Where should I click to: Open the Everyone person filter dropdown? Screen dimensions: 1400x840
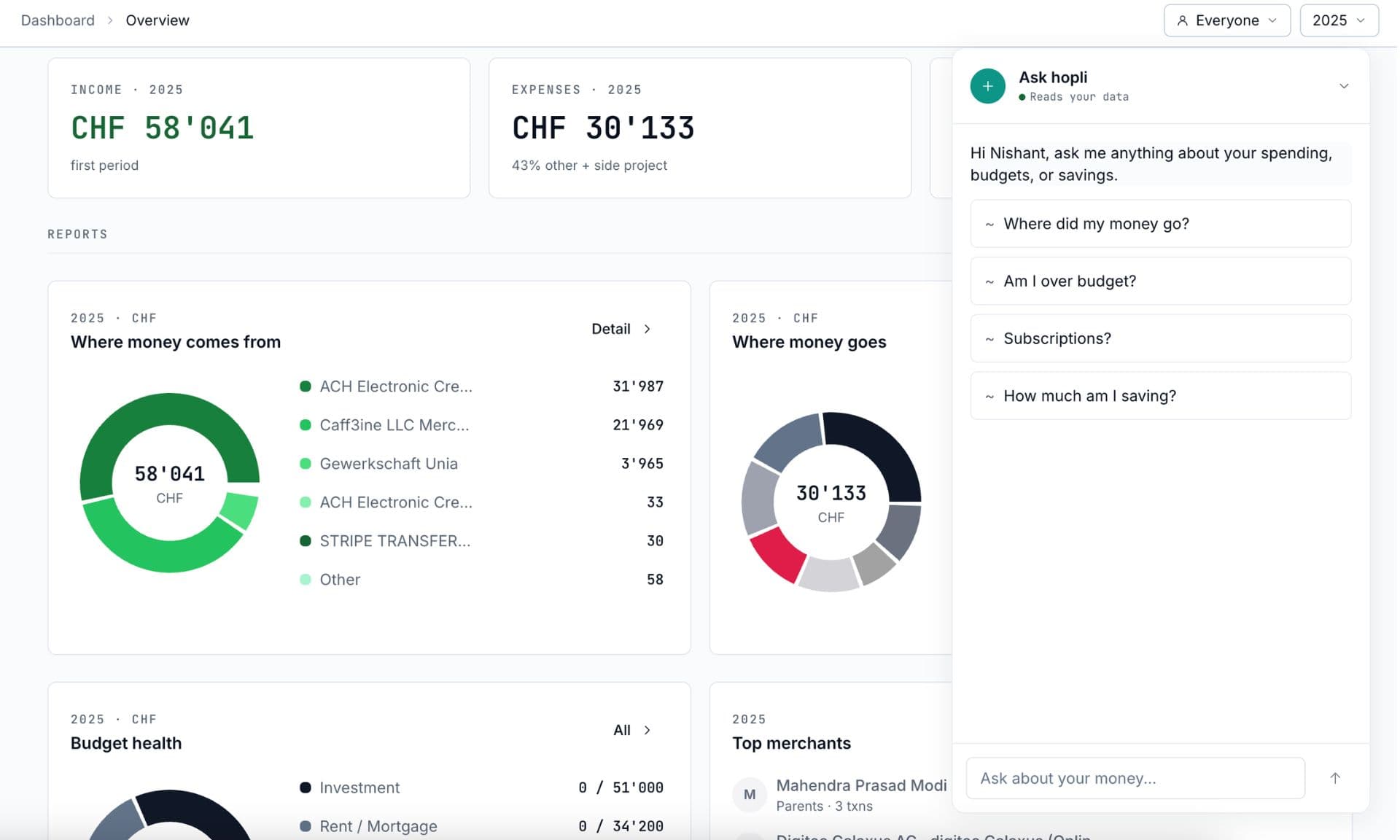click(1226, 20)
